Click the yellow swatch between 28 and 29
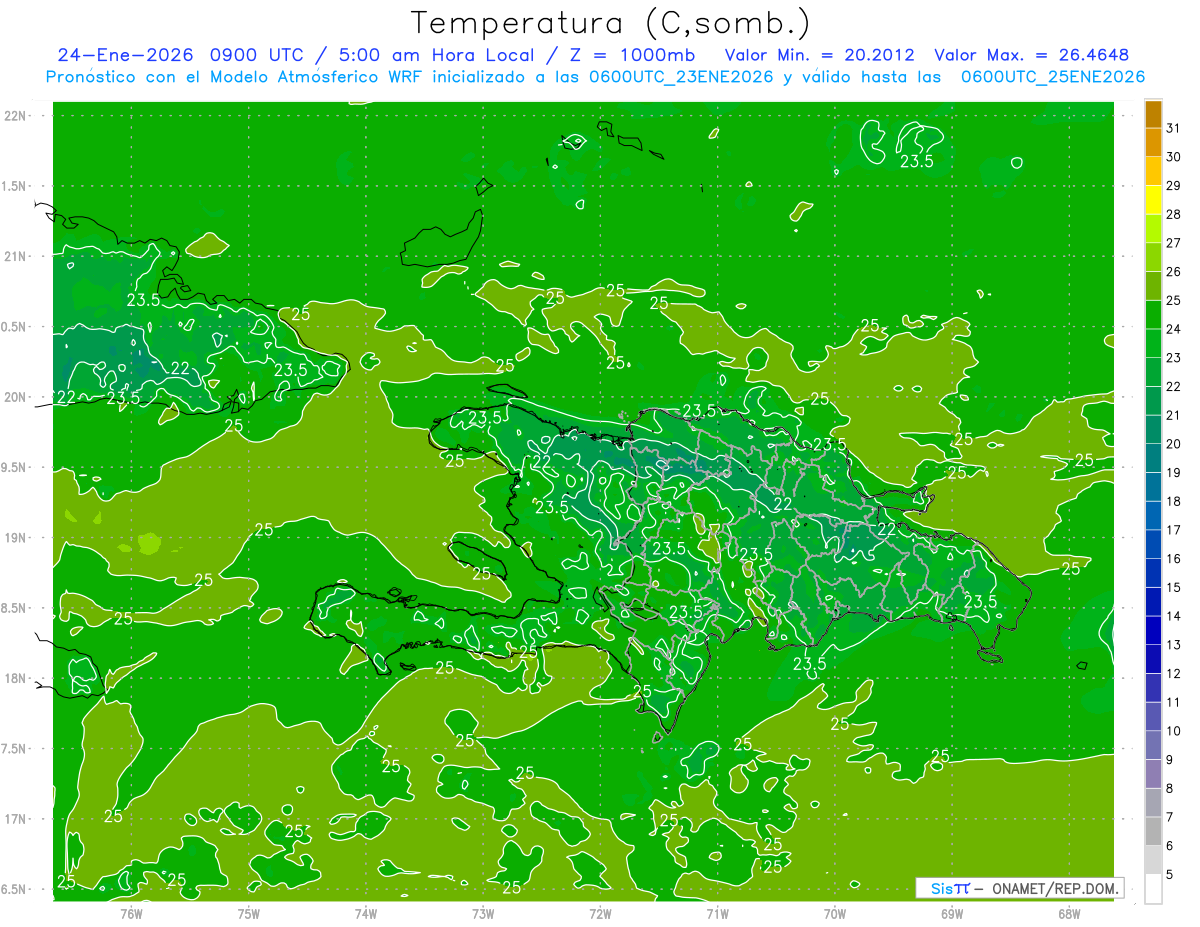1200x927 pixels. coord(1153,200)
